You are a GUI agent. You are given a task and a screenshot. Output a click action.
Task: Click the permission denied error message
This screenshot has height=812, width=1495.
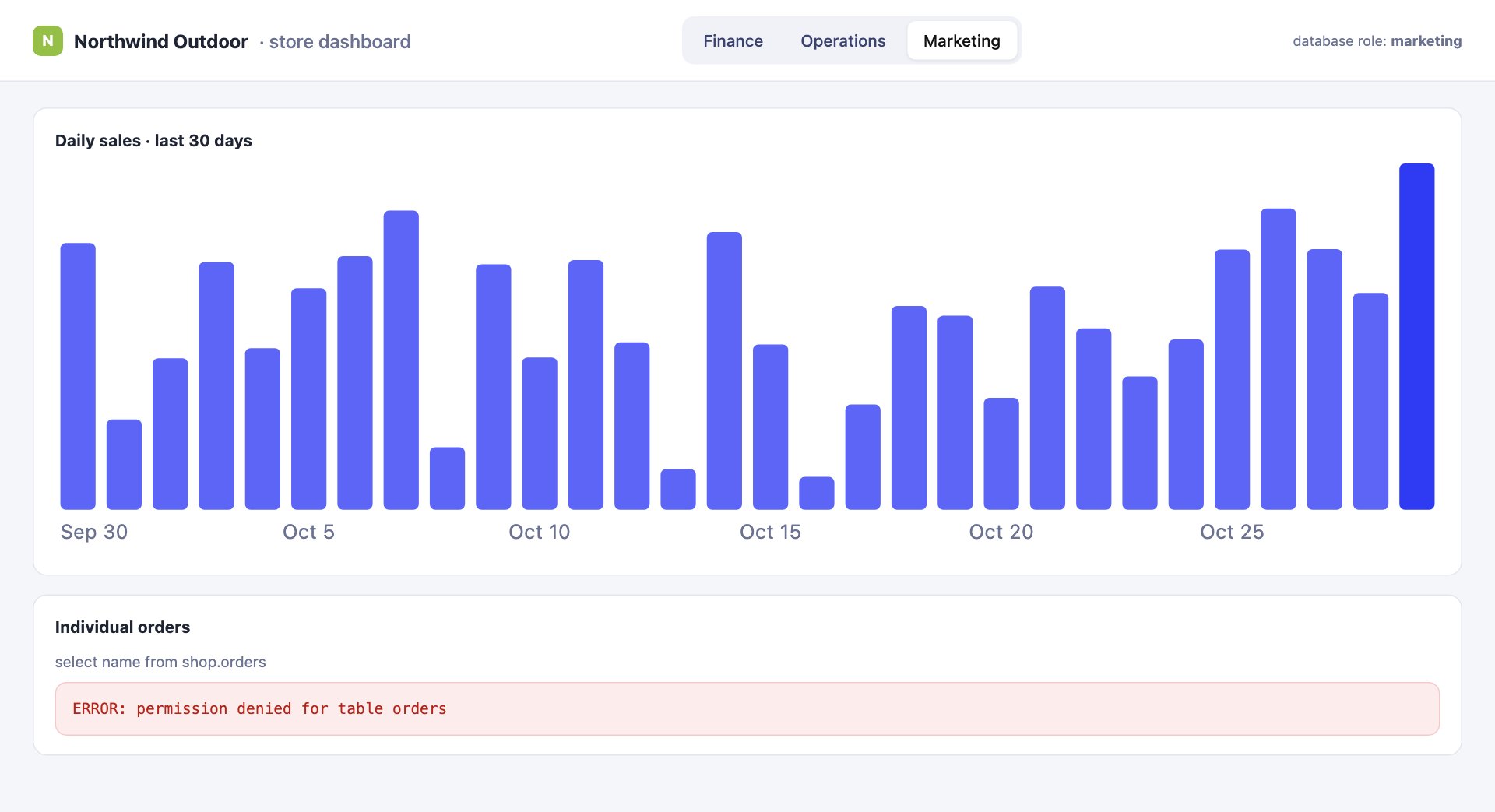click(x=747, y=708)
